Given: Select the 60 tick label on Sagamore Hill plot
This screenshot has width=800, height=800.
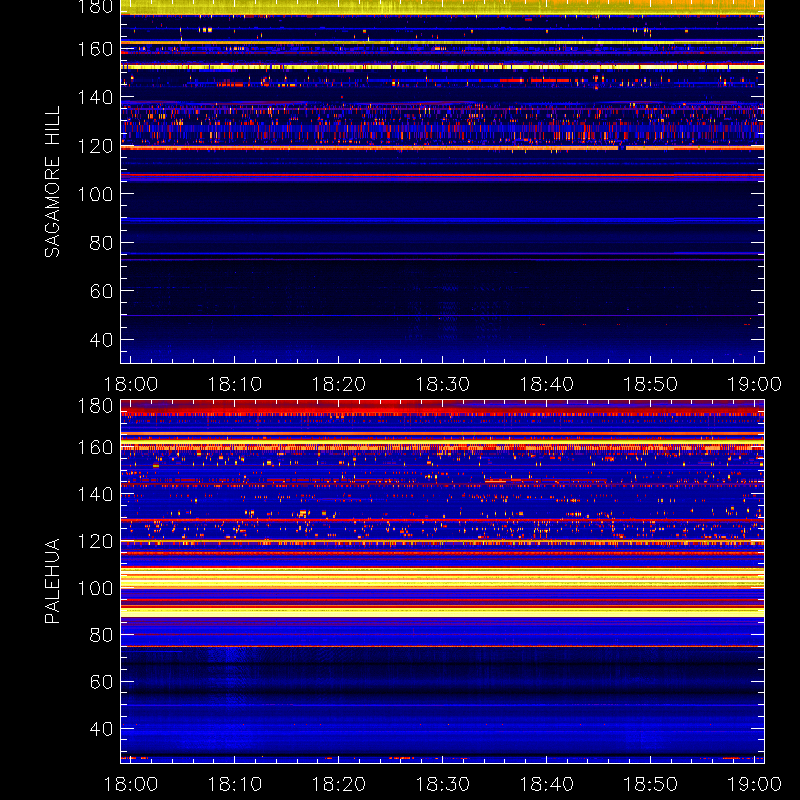Looking at the screenshot, I should click(101, 291).
